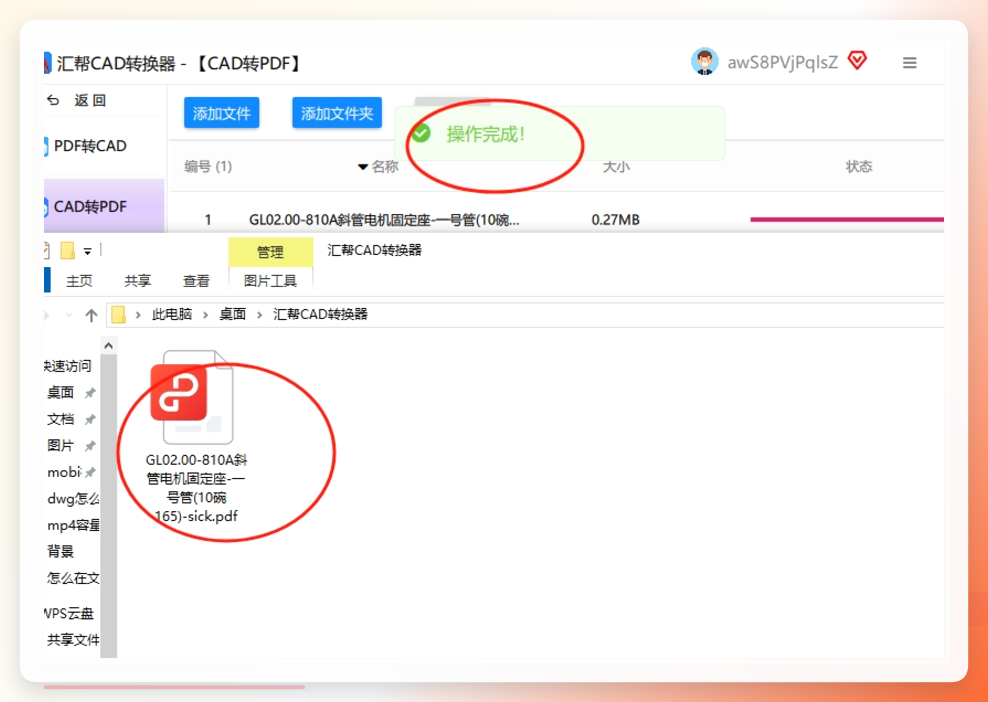The width and height of the screenshot is (988, 702).
Task: Click the Explorer up-directory arrow
Action: coord(91,315)
